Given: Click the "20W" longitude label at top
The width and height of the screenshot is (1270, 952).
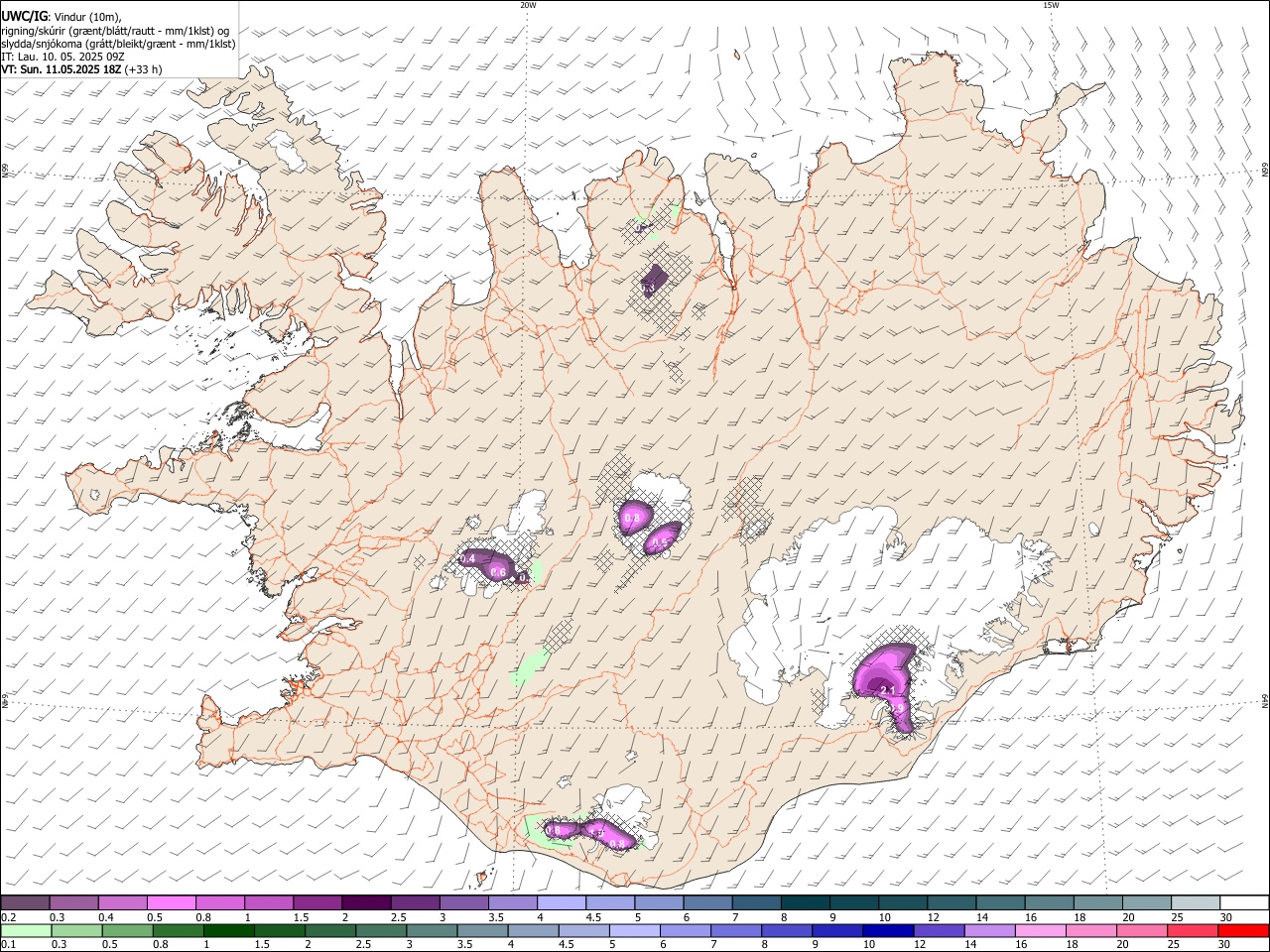Looking at the screenshot, I should pos(528,5).
